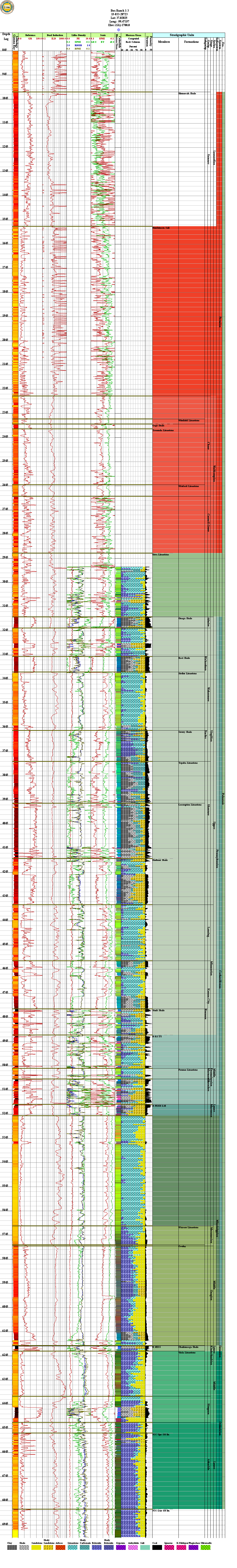Click the 'Lecompton Limestone' formation label
This screenshot has width=237, height=1568.
[x=190, y=805]
